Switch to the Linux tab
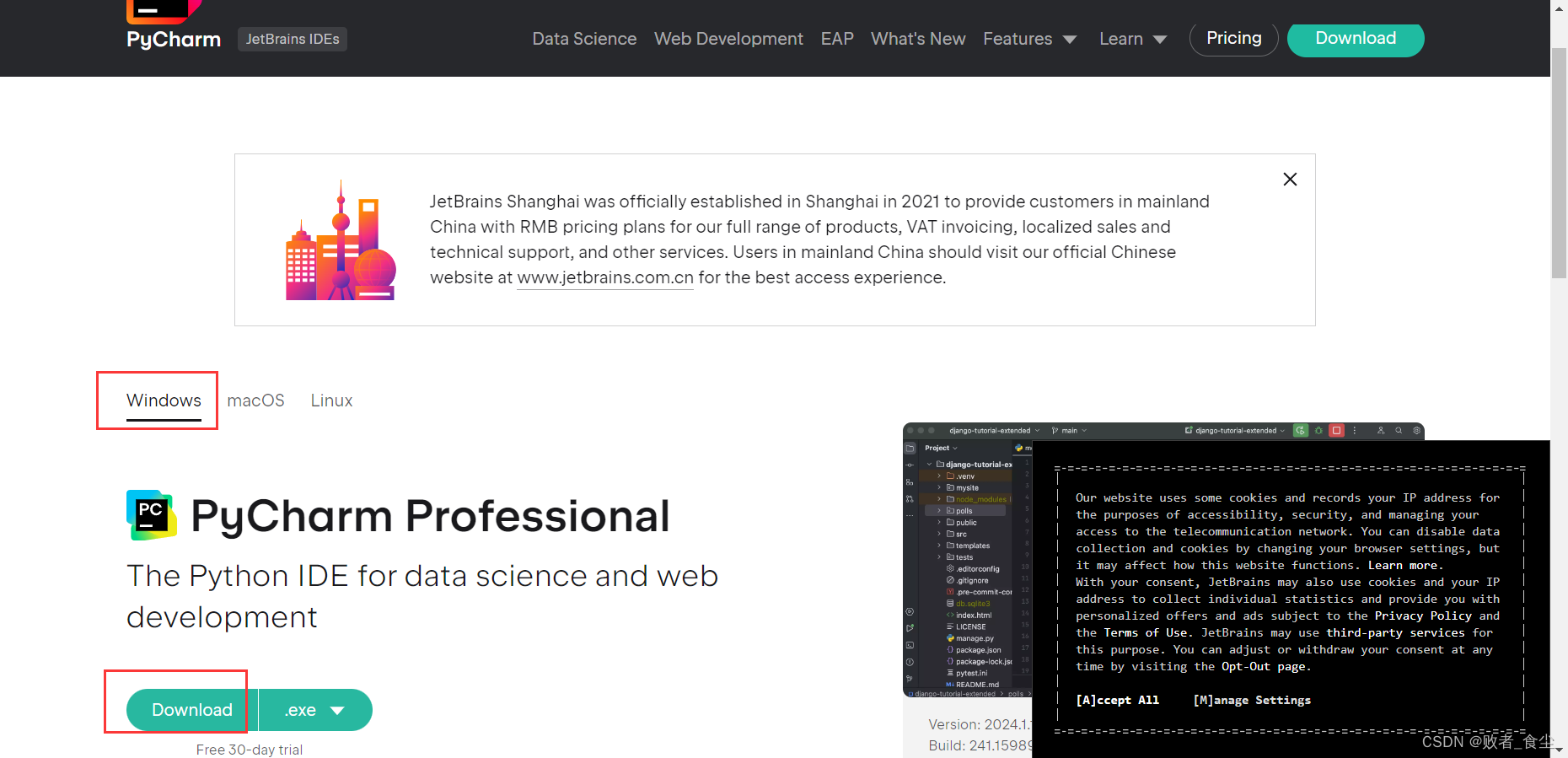This screenshot has width=1568, height=758. (x=331, y=401)
